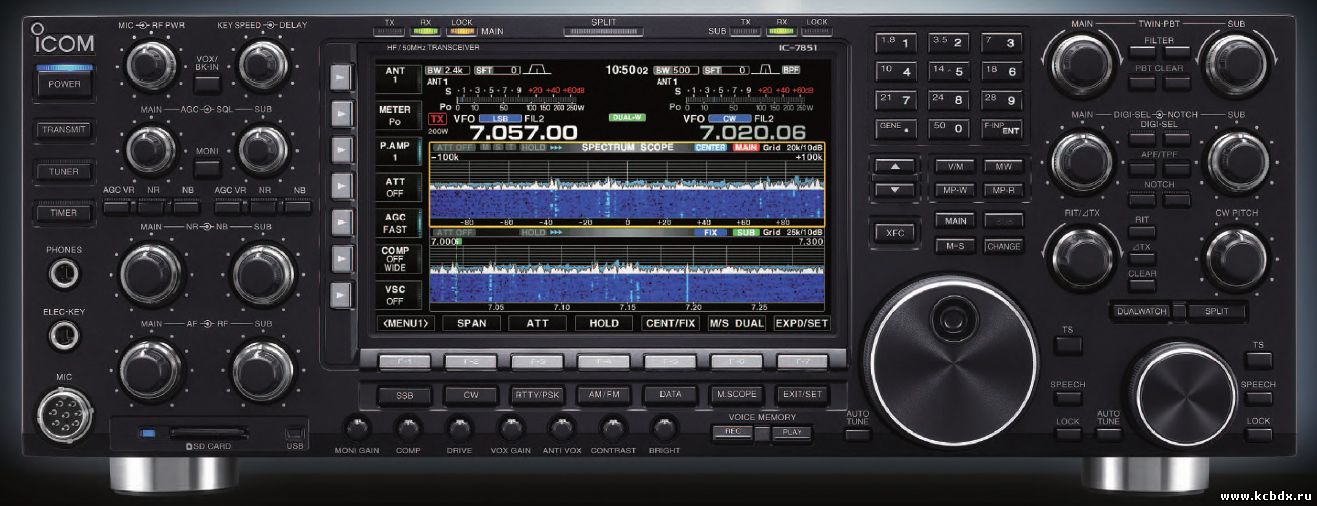Enable SPLIT operation

click(x=1217, y=311)
